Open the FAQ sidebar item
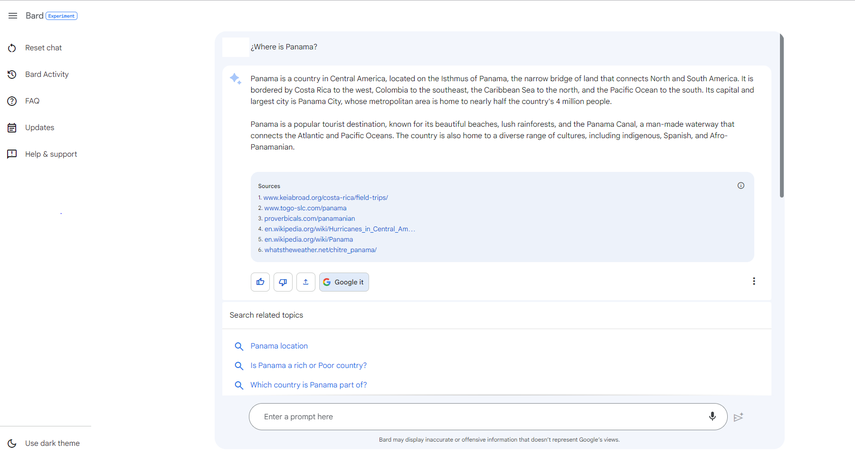This screenshot has height=453, width=855. [32, 101]
